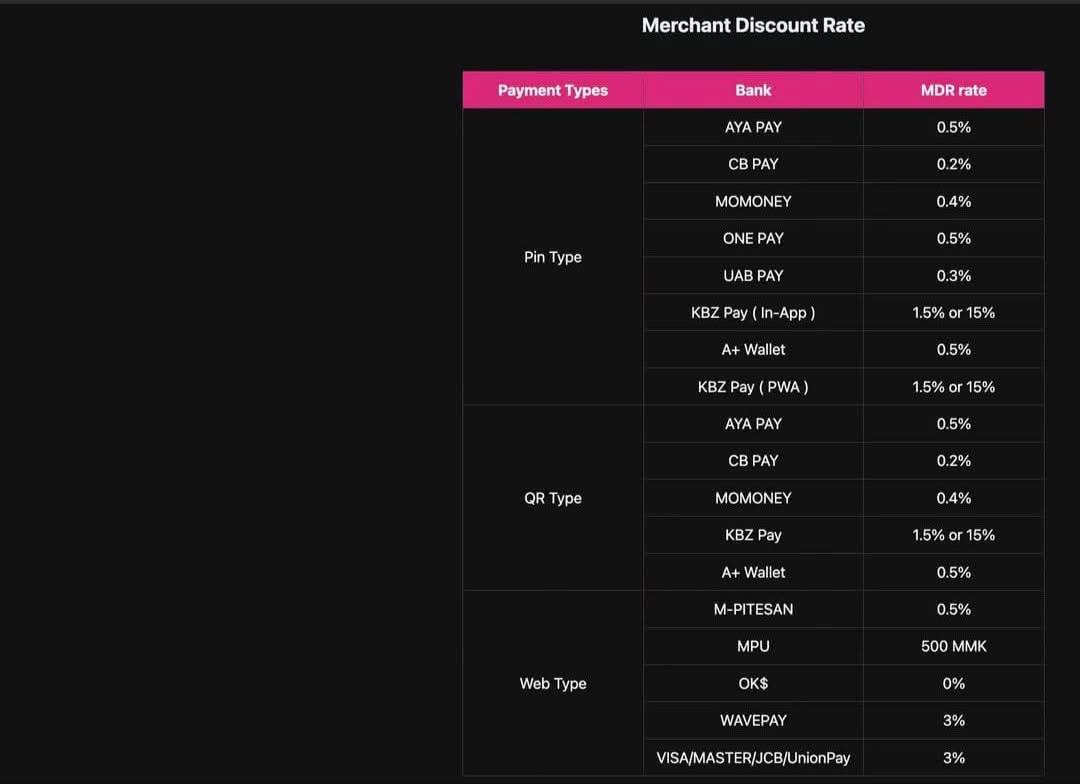Click the MPU bank cell
1080x784 pixels.
tap(753, 646)
